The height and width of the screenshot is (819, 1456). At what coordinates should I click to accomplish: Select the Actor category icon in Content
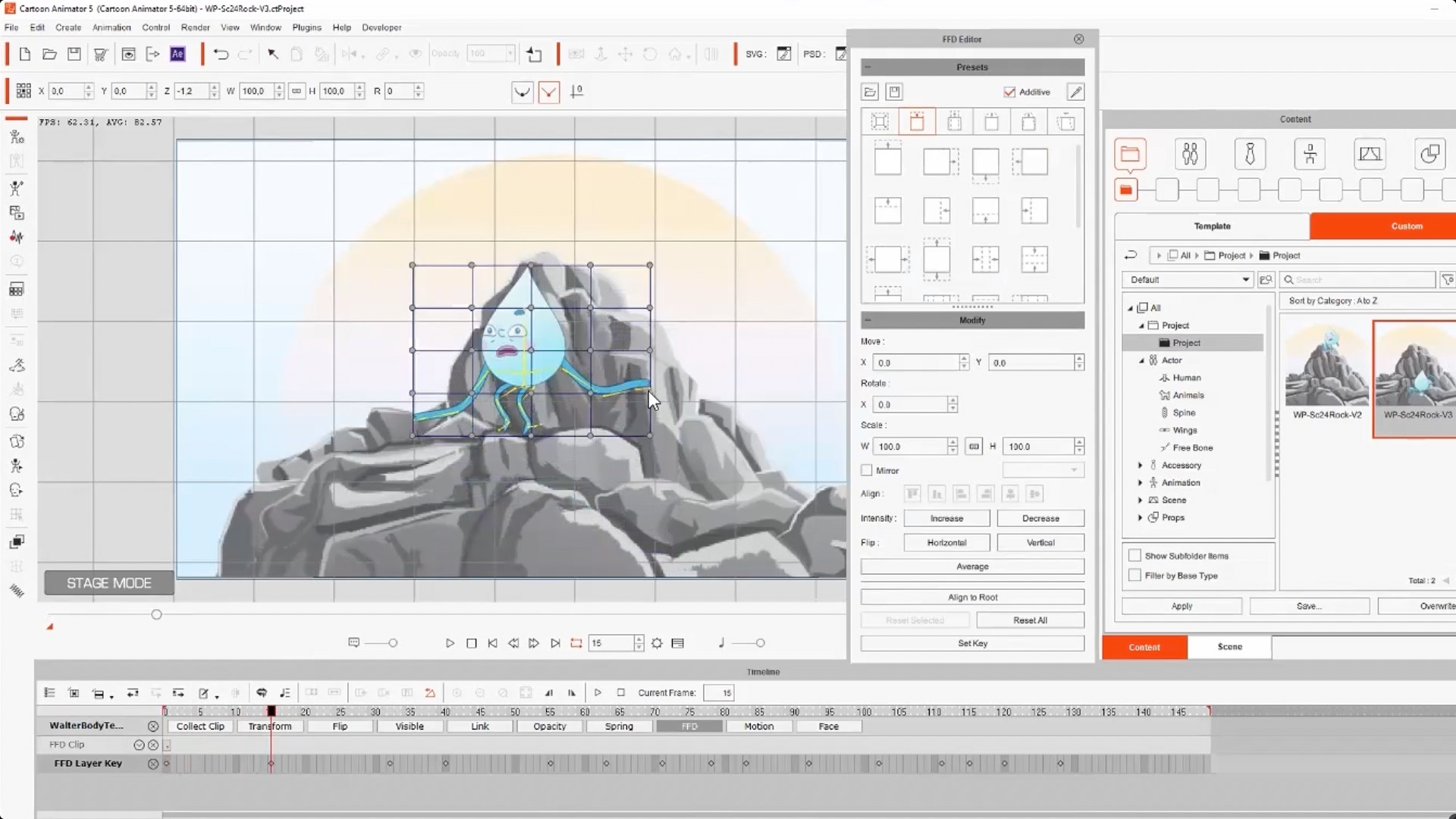tap(1190, 154)
